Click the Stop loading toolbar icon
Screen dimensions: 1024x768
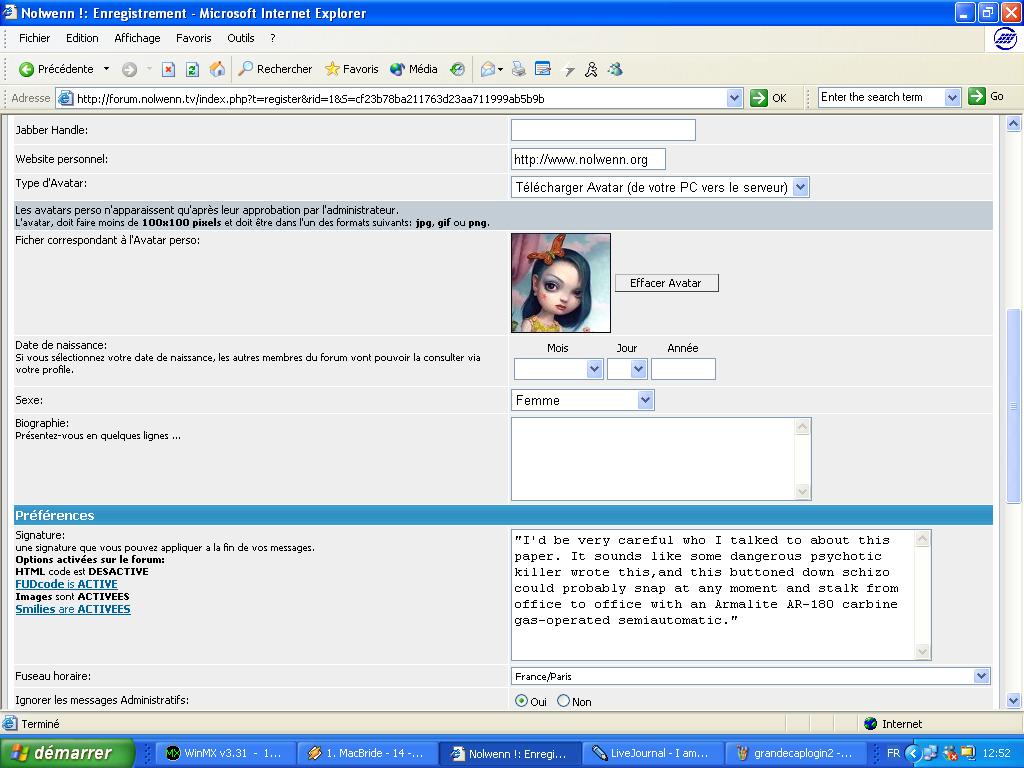click(x=168, y=69)
